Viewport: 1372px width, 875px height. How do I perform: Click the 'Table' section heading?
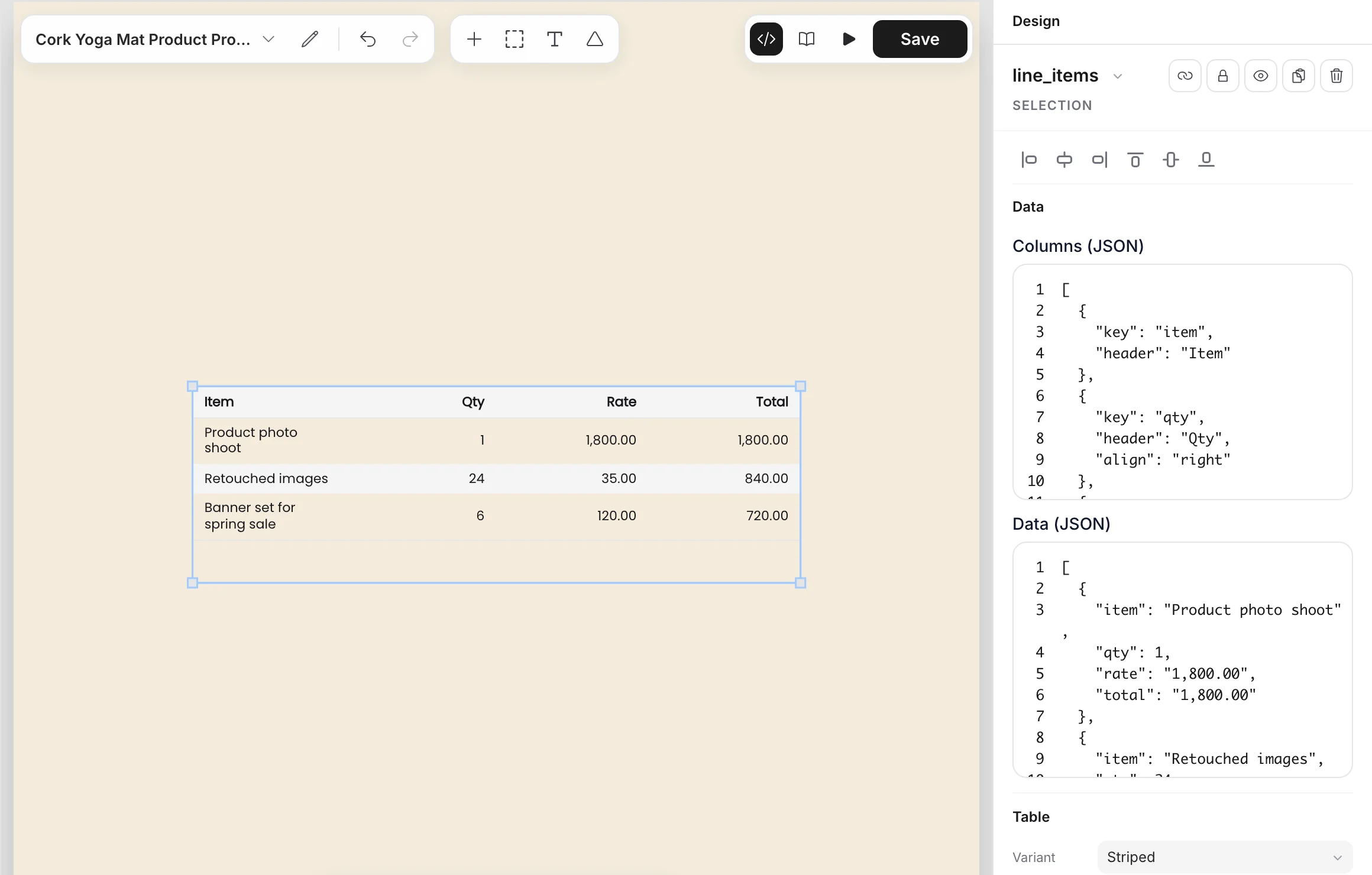(x=1031, y=817)
